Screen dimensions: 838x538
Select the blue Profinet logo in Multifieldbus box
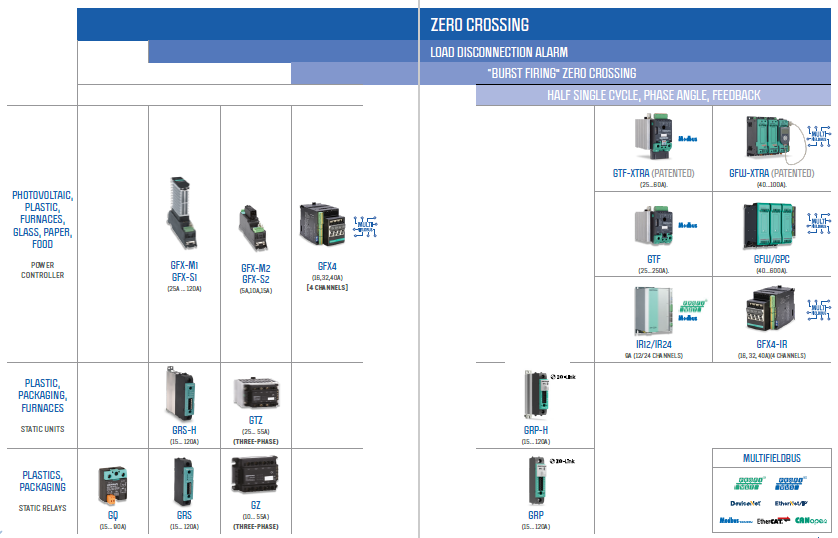coord(790,484)
